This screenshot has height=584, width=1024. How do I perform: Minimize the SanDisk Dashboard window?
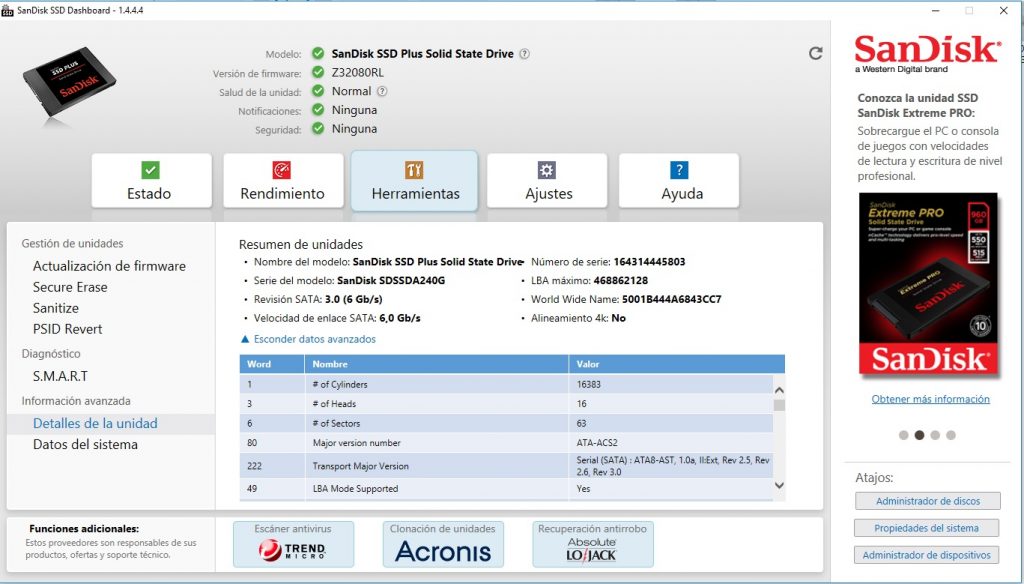click(x=936, y=10)
